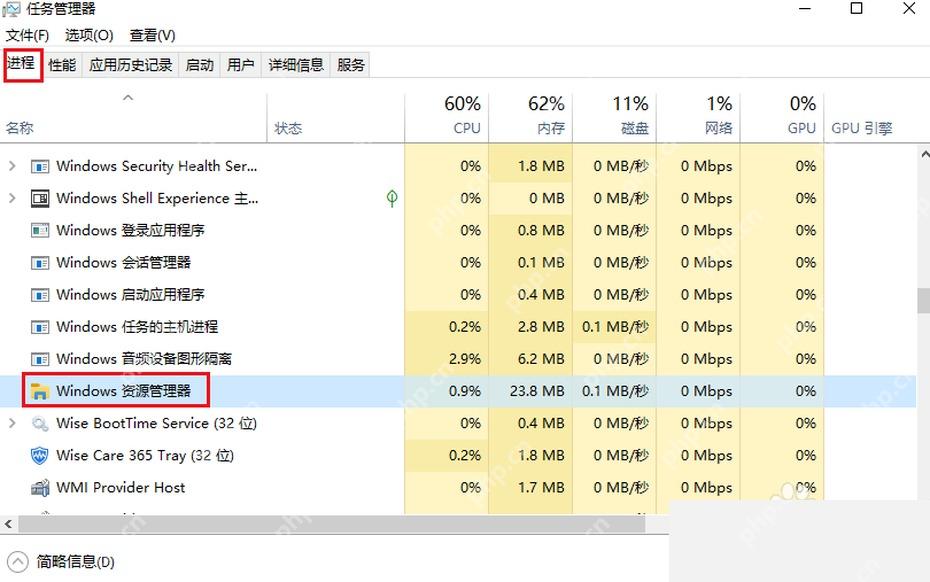Switch to the 详细信息 tab

[296, 65]
